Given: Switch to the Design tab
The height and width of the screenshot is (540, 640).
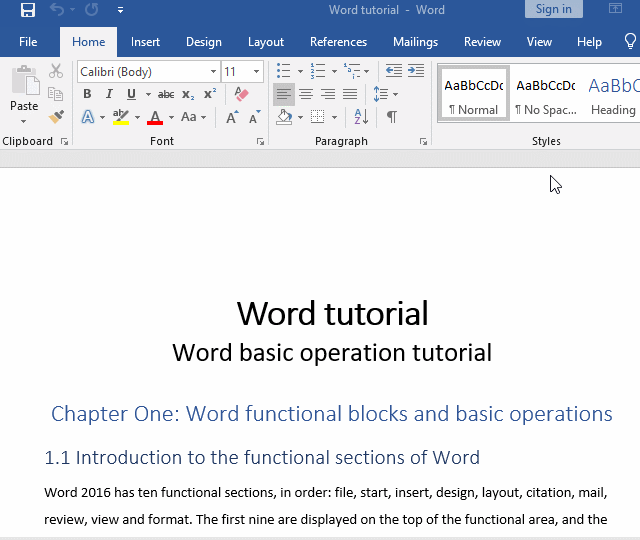Looking at the screenshot, I should pyautogui.click(x=204, y=42).
